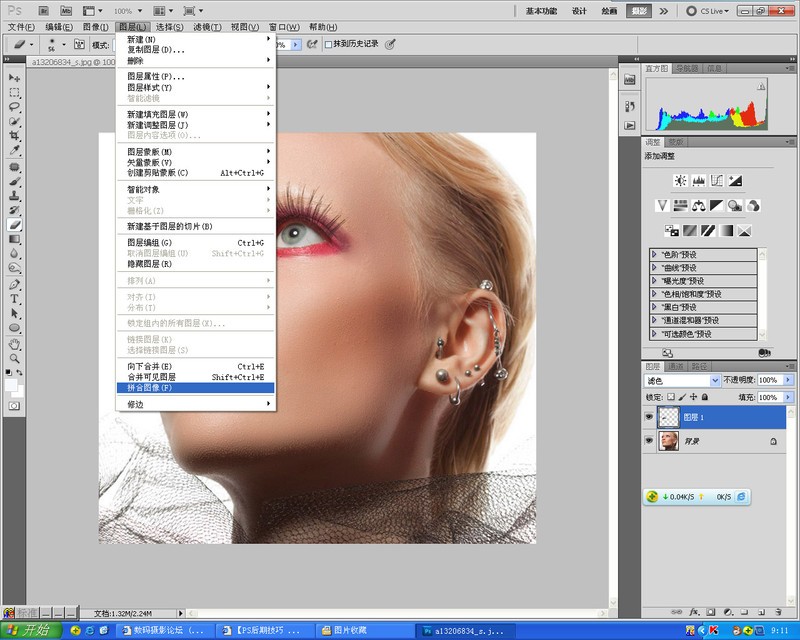Select the Rectangular Marquee tool
The width and height of the screenshot is (800, 640).
coord(14,92)
